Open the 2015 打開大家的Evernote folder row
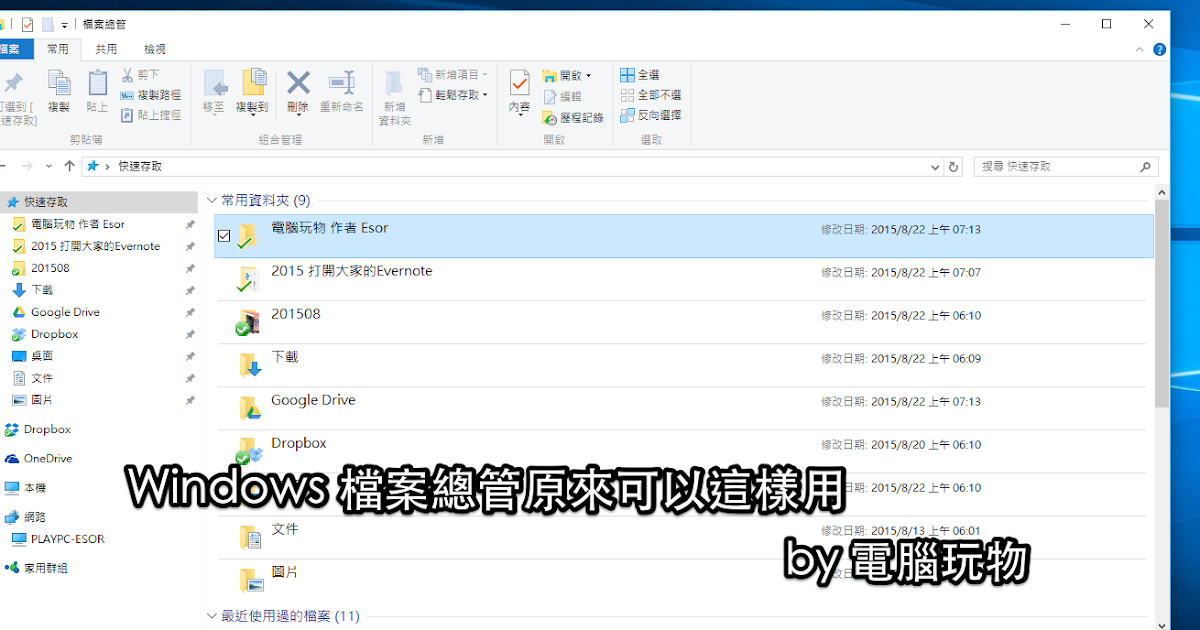The height and width of the screenshot is (630, 1200). click(680, 279)
